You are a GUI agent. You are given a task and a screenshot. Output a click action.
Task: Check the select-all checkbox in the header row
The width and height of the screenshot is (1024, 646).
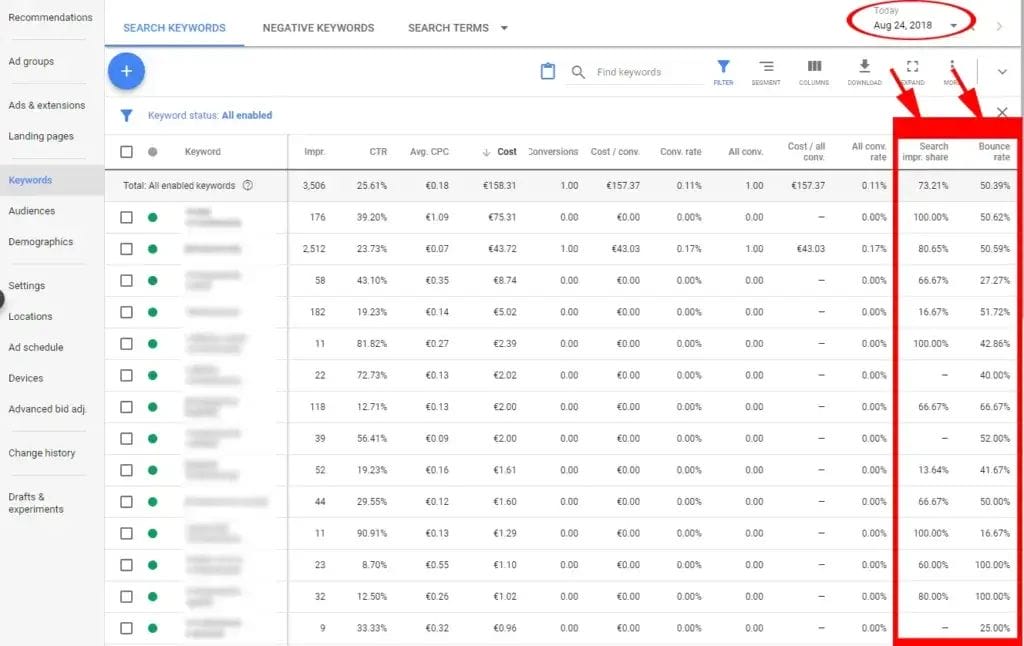coord(125,151)
